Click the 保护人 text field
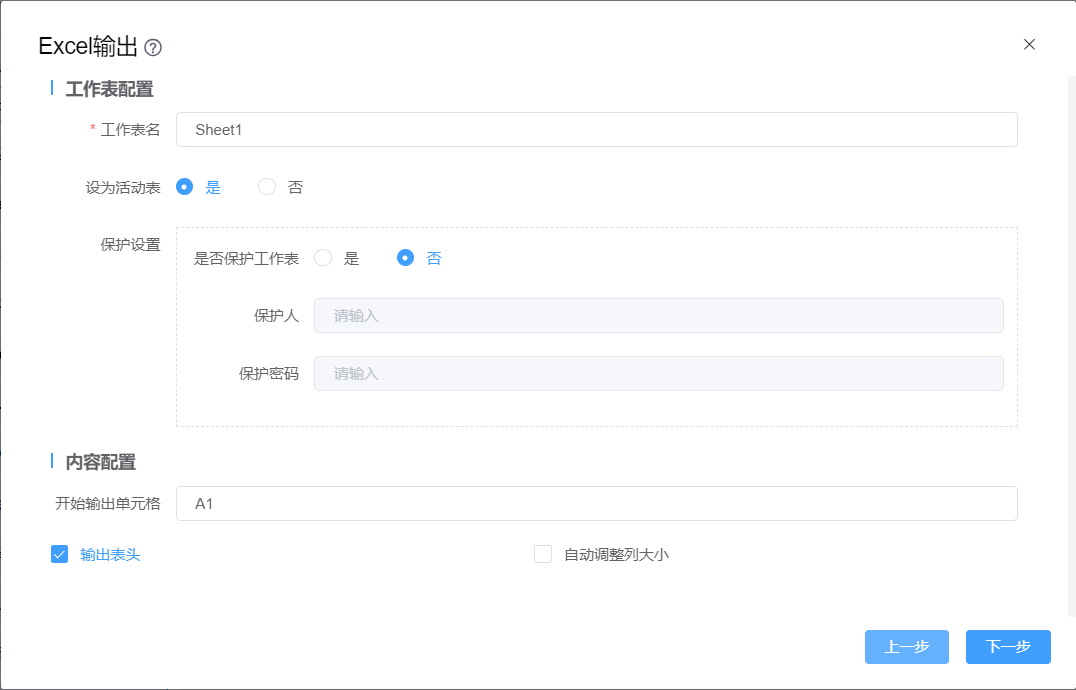The image size is (1076, 690). tap(658, 316)
